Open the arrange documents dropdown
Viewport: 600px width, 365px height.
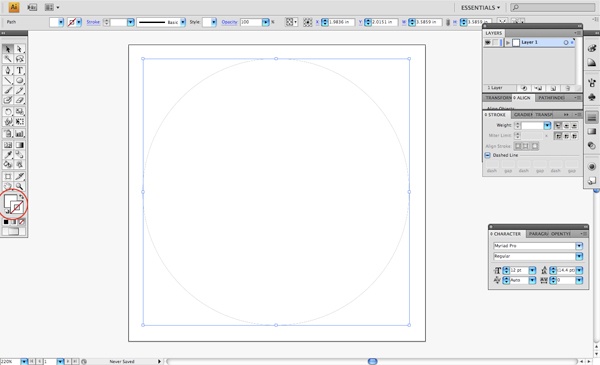click(52, 7)
